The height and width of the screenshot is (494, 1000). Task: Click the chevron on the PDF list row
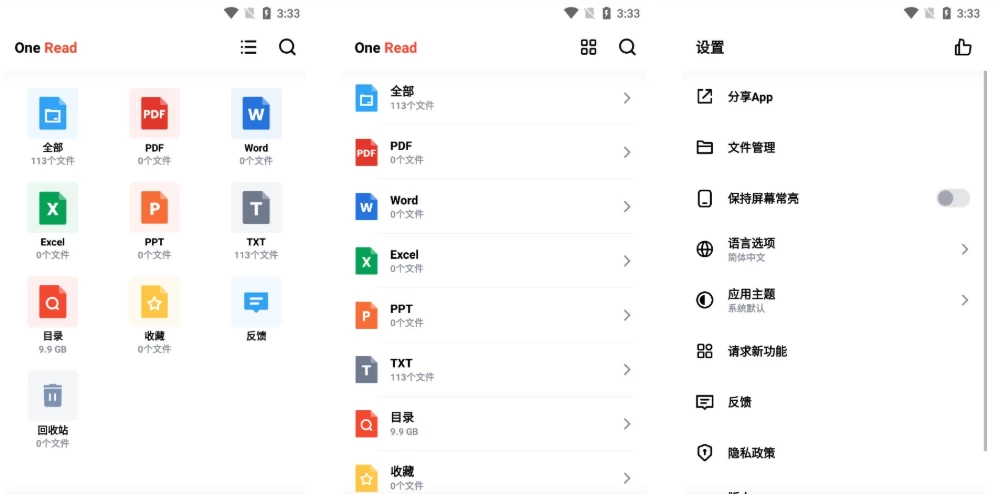627,152
